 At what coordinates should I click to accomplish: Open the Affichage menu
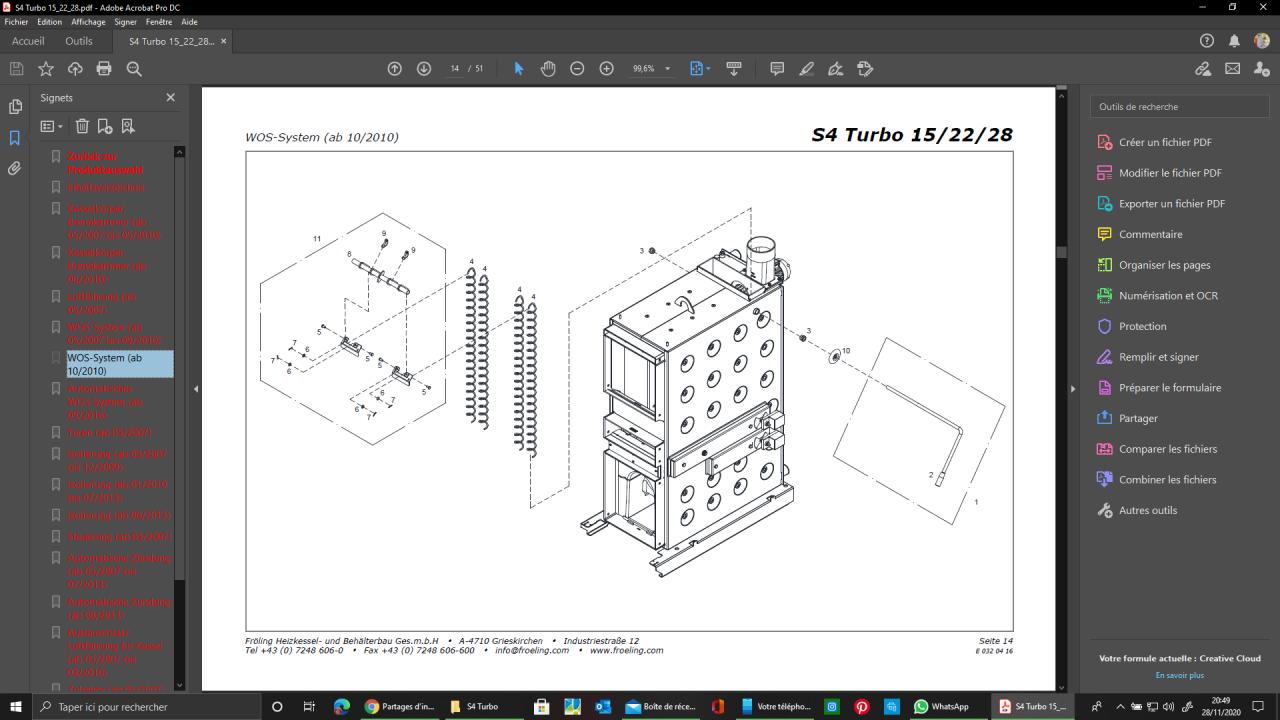tap(88, 22)
